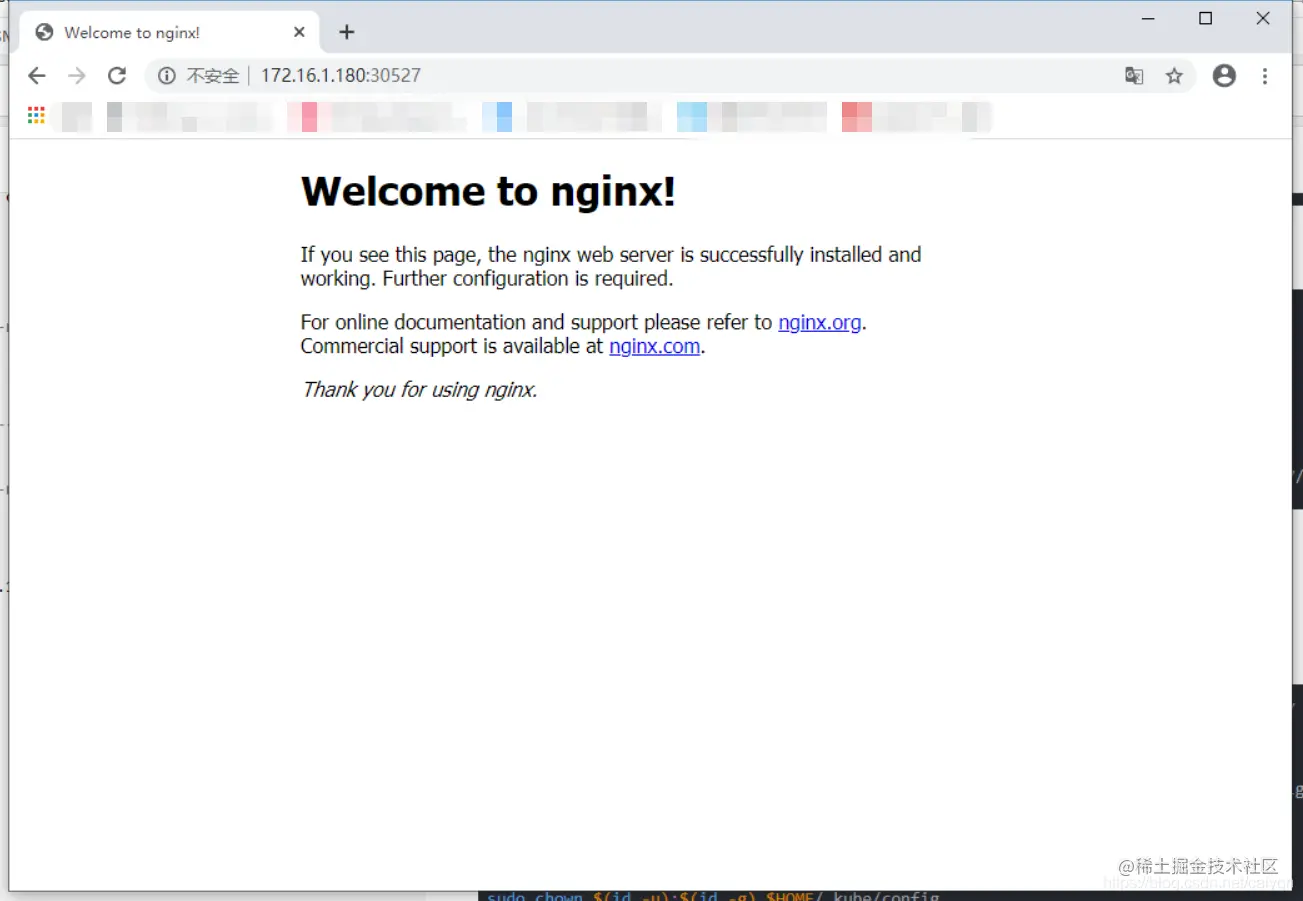Select the Welcome to nginx! tab

pos(170,32)
